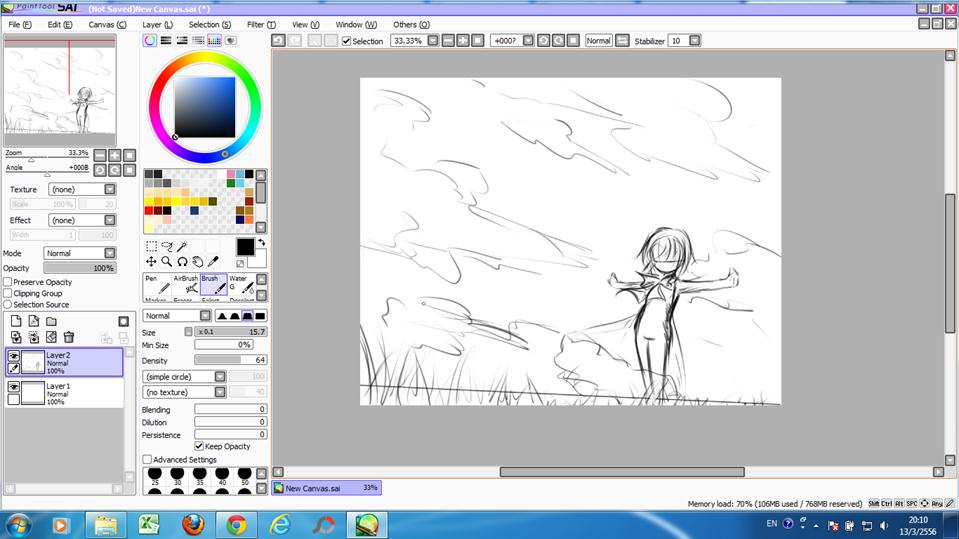Create a new linework layer
Viewport: 959px width, 539px height.
pos(34,321)
